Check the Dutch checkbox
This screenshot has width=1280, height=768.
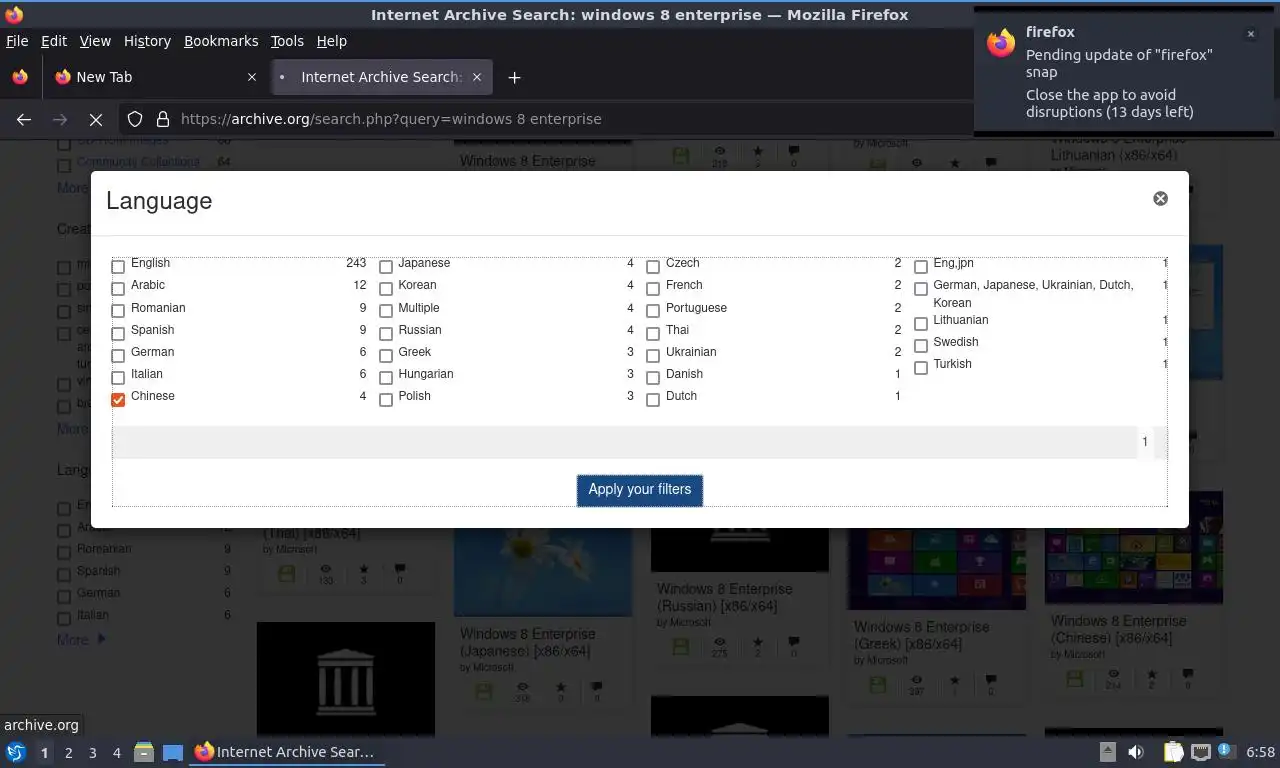[x=653, y=399]
